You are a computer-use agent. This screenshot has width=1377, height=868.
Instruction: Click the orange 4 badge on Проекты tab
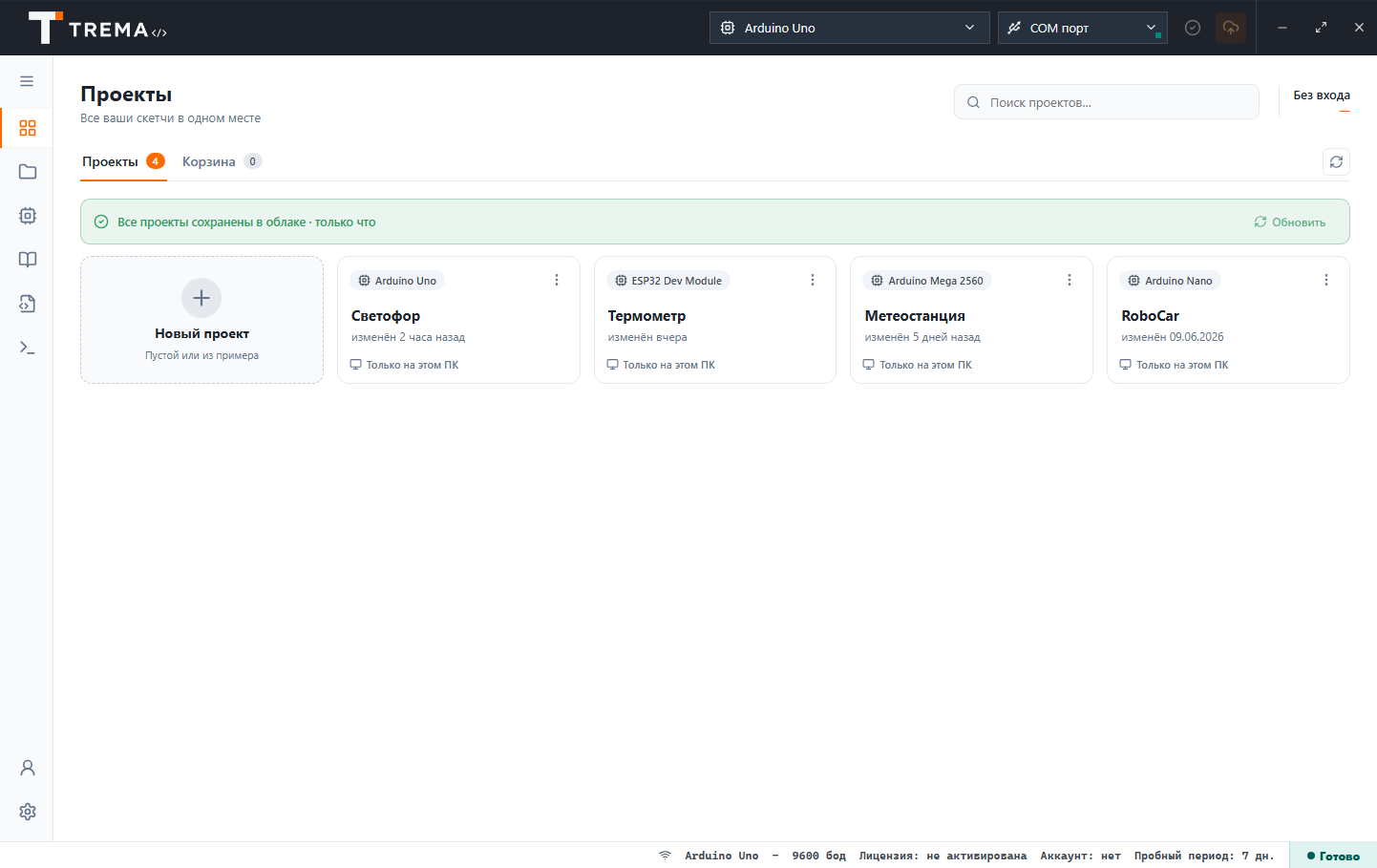pyautogui.click(x=156, y=161)
